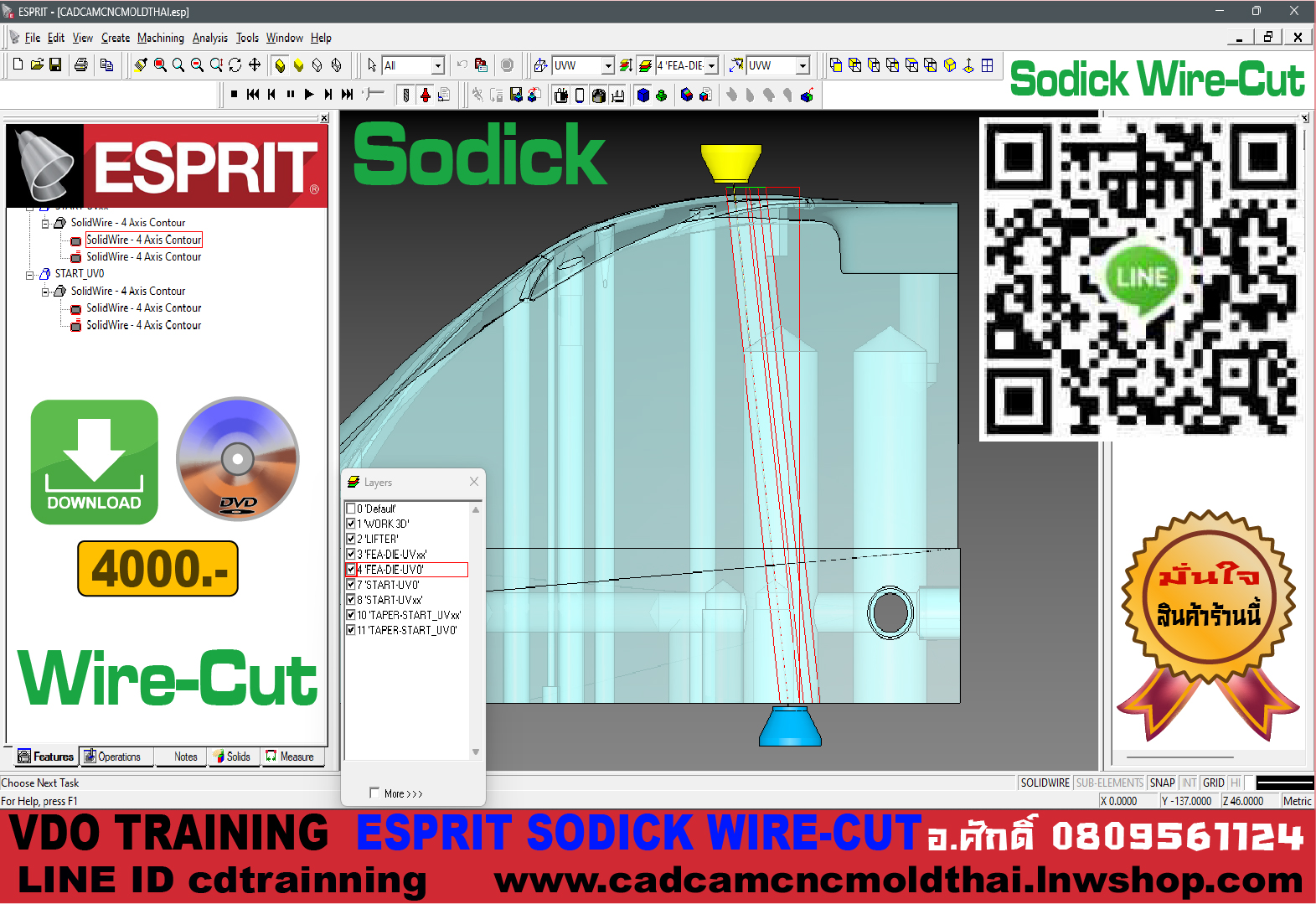Open the selection filter 'All' dropdown
The height and width of the screenshot is (904, 1316).
437,65
